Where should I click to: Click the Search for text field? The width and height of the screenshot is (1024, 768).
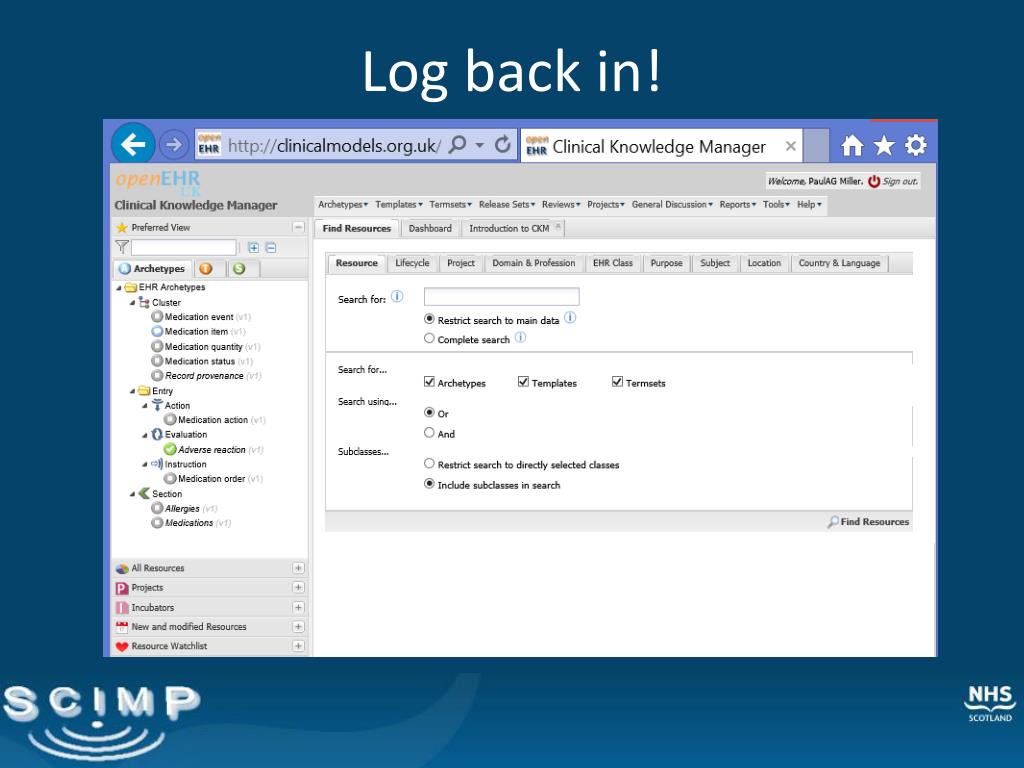[502, 297]
